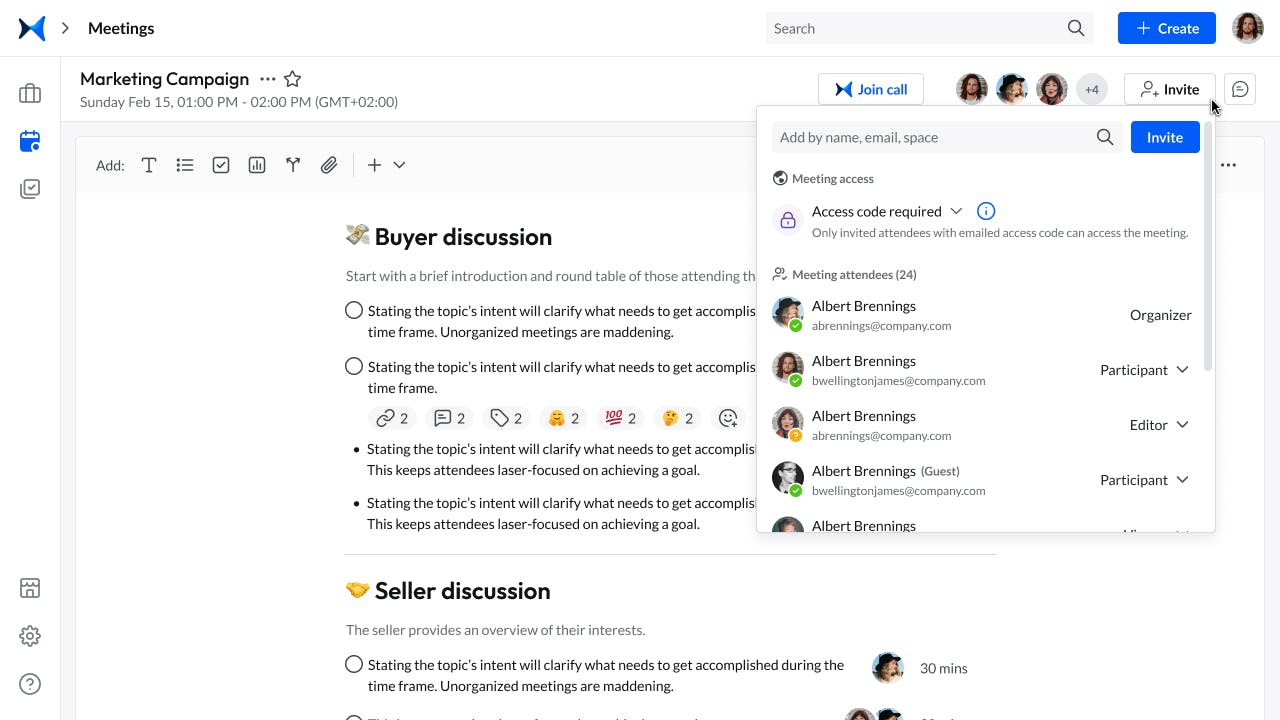Click the info icon beside Access code required
The image size is (1280, 720).
[x=986, y=211]
